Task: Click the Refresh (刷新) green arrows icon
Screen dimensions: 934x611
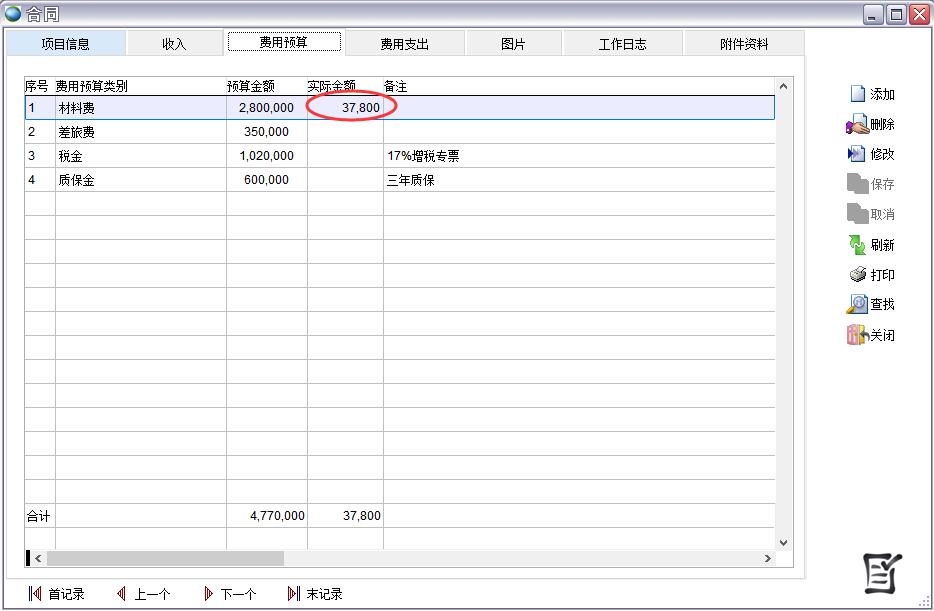Action: point(857,245)
